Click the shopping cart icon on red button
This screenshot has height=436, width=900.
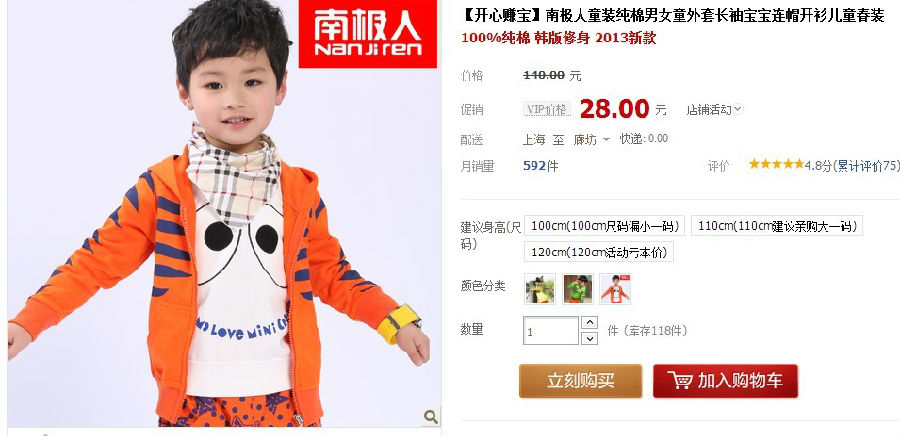click(680, 380)
